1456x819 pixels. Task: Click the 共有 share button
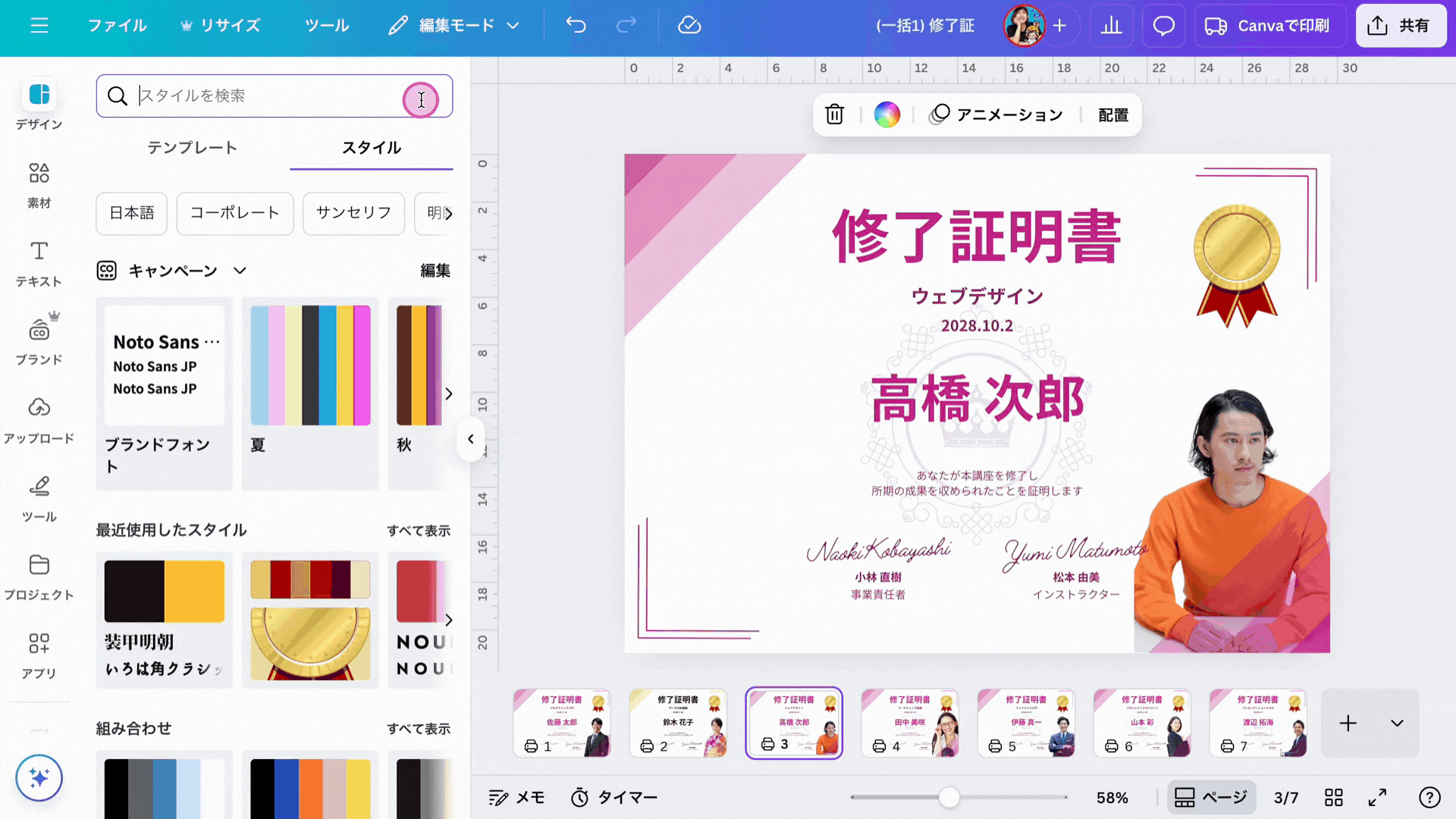pos(1400,26)
